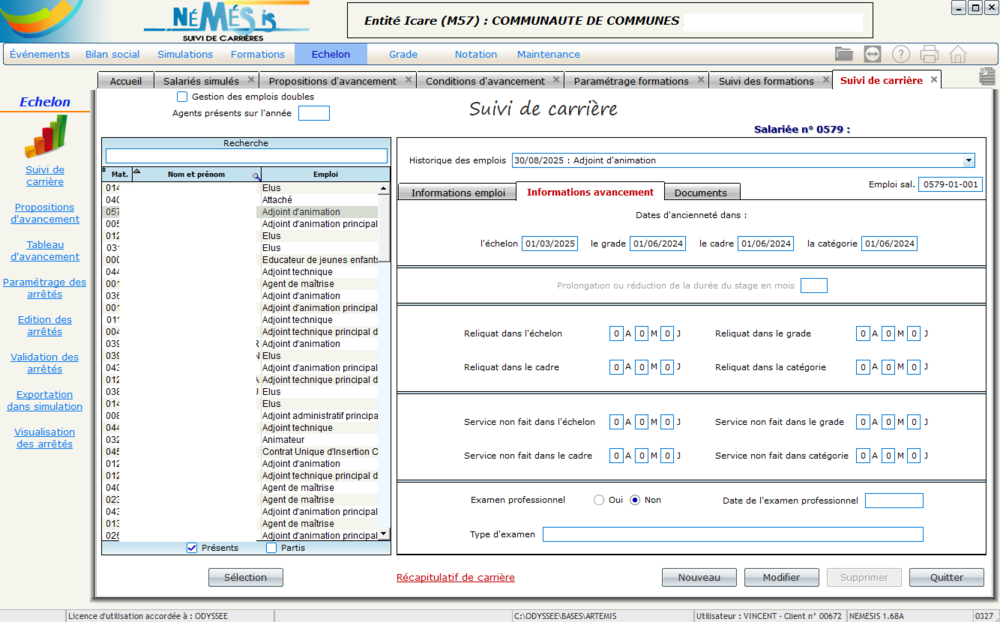Enable Gestion des emplois doubles checkbox

(182, 97)
